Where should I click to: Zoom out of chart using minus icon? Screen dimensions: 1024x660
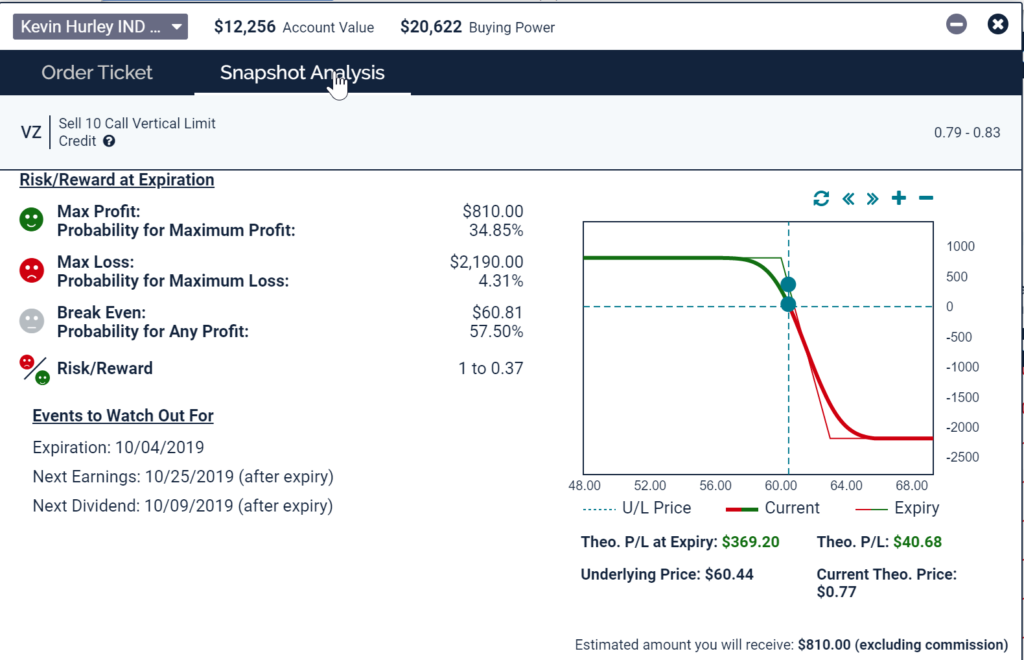coord(926,198)
